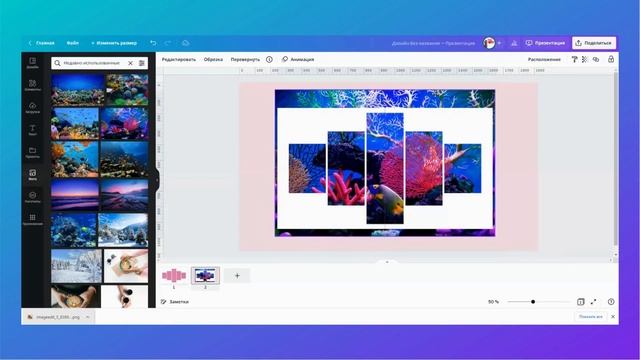Open the Elements panel in the sidebar
This screenshot has height=360, width=640.
tap(33, 85)
